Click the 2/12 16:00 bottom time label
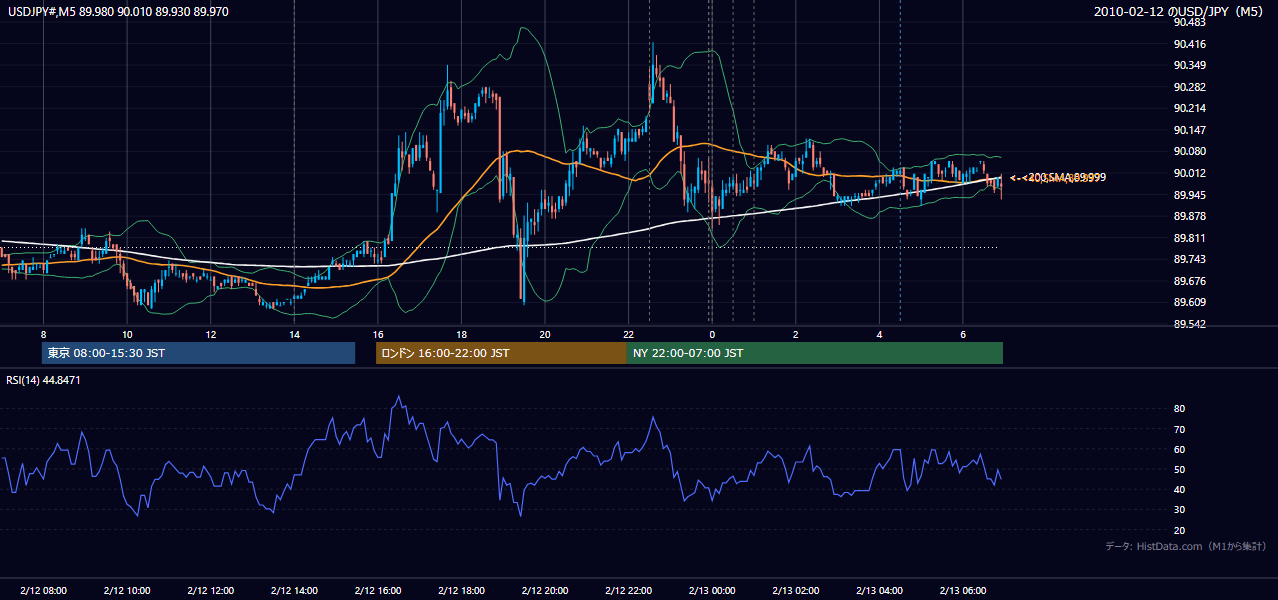1278x600 pixels. 377,591
